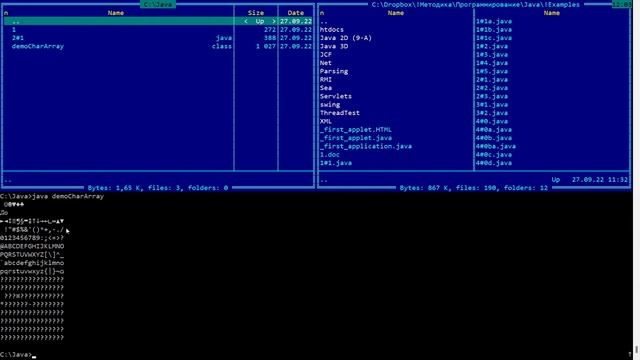Click the Date column header in the left panel
Image resolution: width=640 pixels, height=360 pixels.
coord(296,13)
